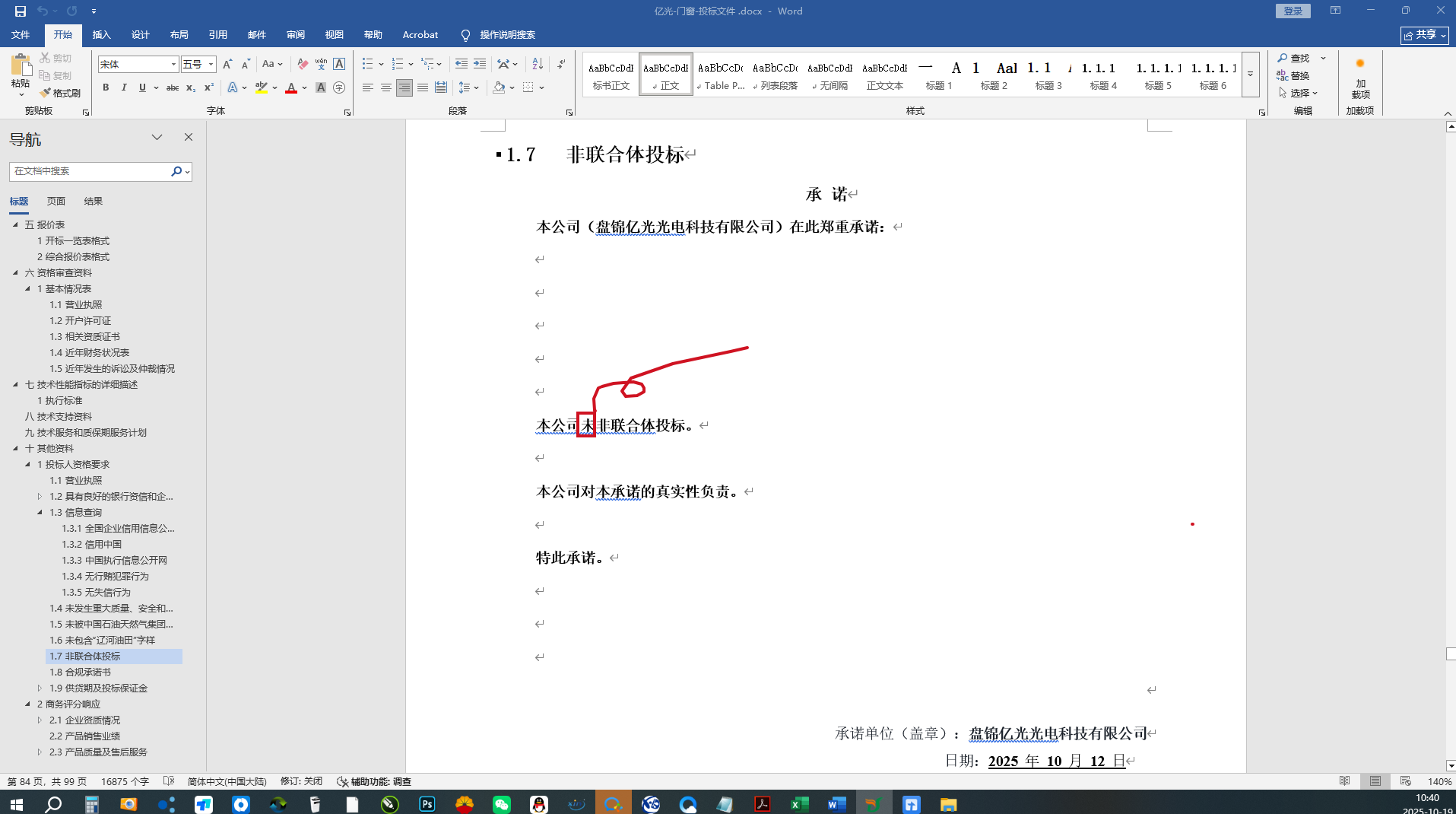Apply superscript formatting
Viewport: 1456px width, 814px height.
click(209, 87)
